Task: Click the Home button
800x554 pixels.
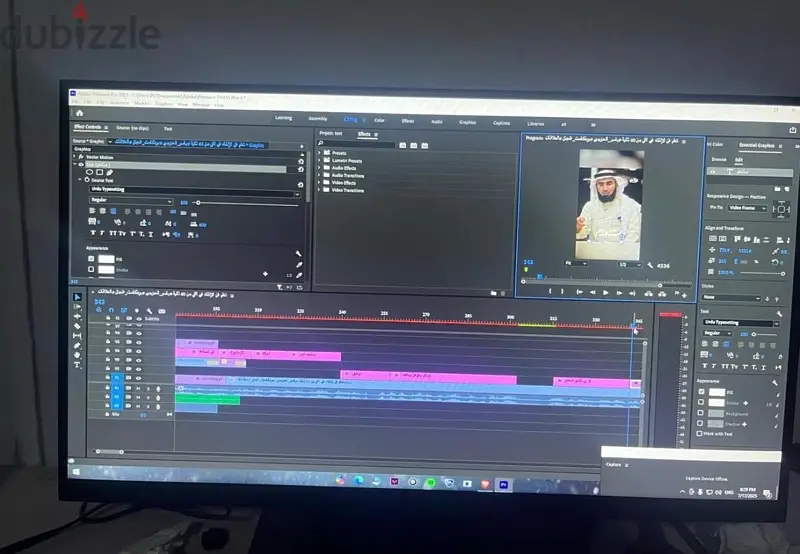Action: (80, 113)
